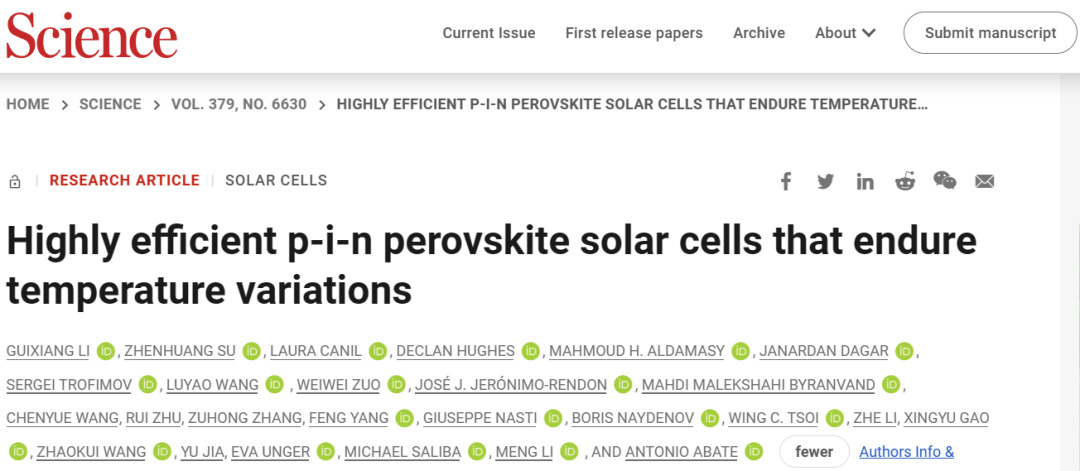Share article on LinkedIn
1080x471 pixels.
865,182
